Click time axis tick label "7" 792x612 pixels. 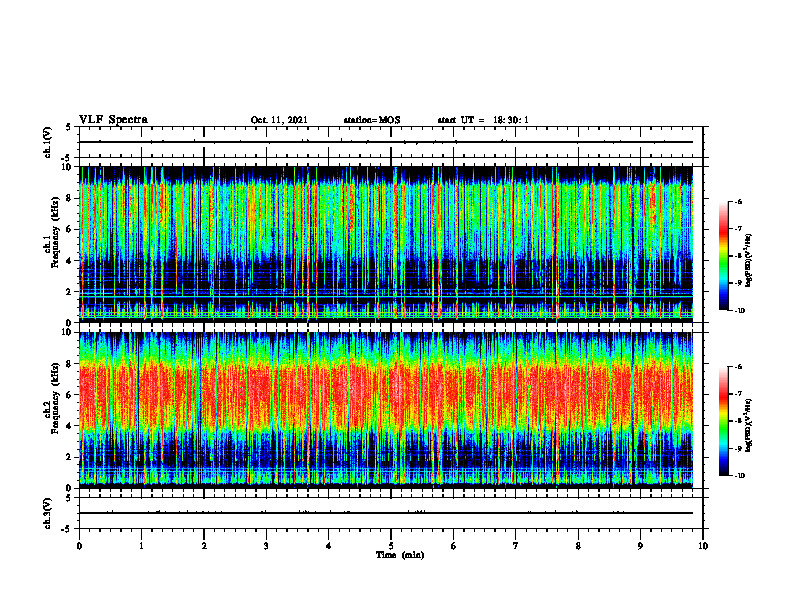tap(516, 546)
